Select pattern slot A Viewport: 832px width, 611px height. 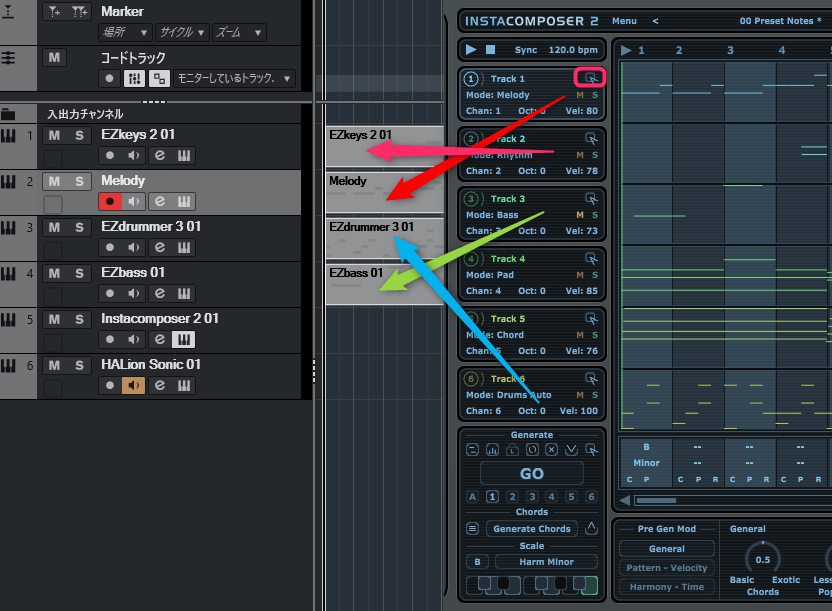coord(472,496)
